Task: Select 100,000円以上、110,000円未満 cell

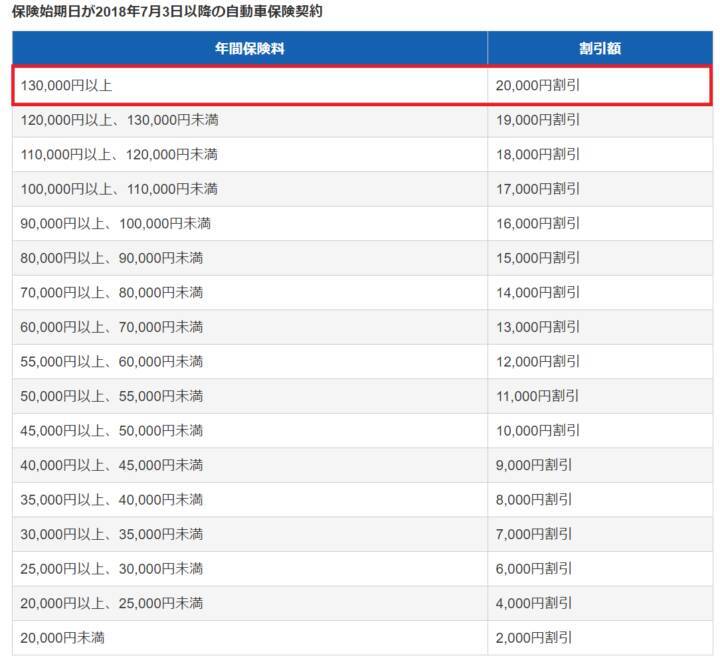Action: (x=250, y=189)
